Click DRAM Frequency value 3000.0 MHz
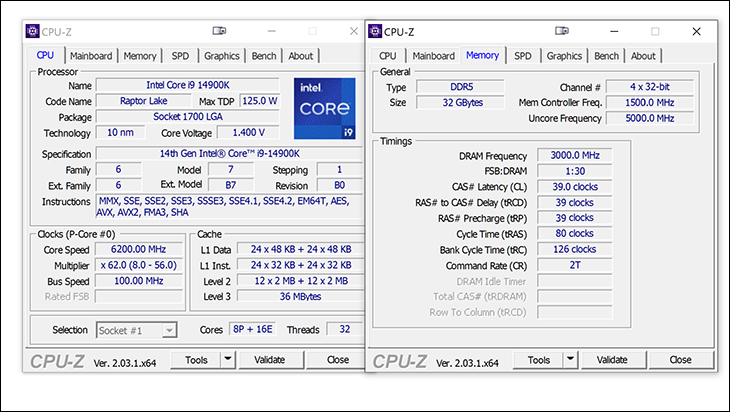The image size is (730, 412). [575, 155]
